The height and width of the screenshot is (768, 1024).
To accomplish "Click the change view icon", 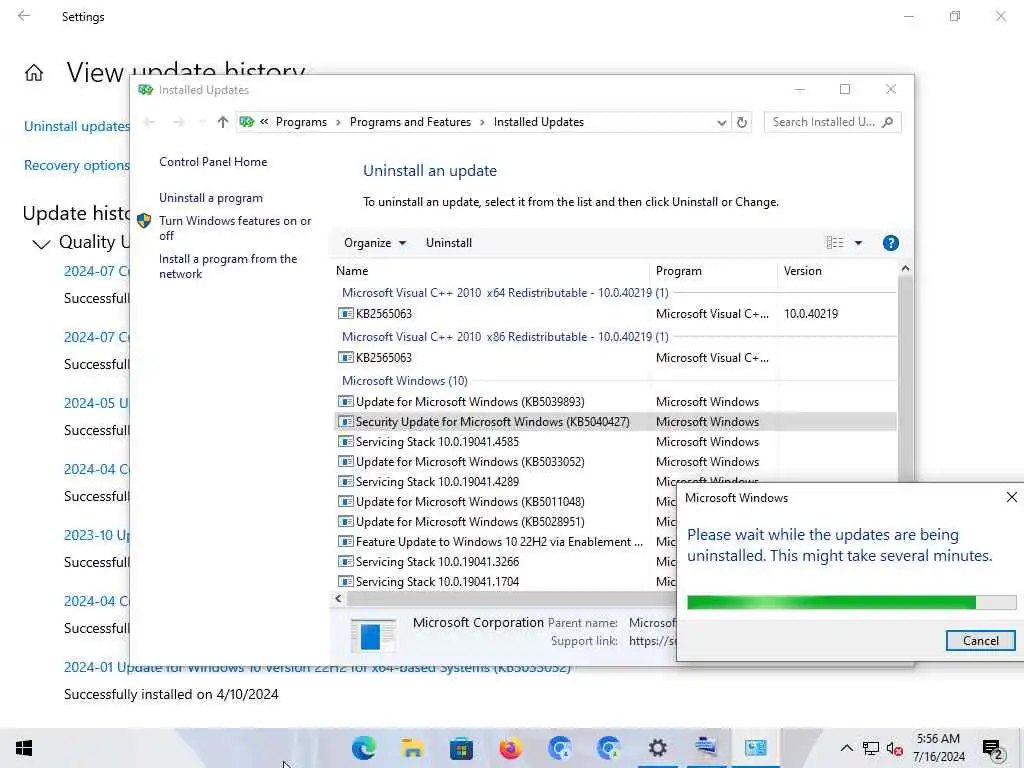I will (835, 243).
